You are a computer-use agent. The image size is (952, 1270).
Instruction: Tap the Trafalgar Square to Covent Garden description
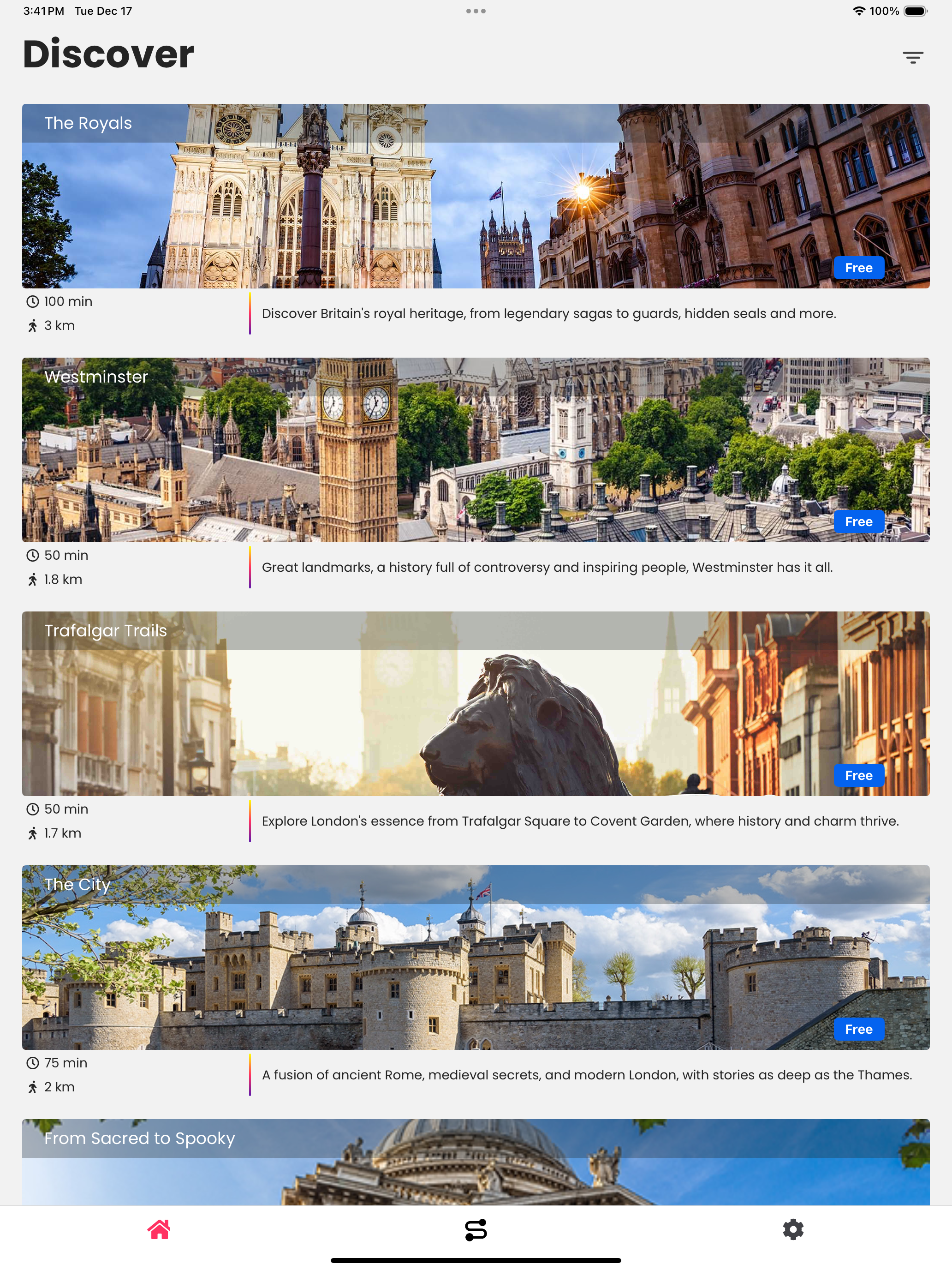tap(580, 821)
